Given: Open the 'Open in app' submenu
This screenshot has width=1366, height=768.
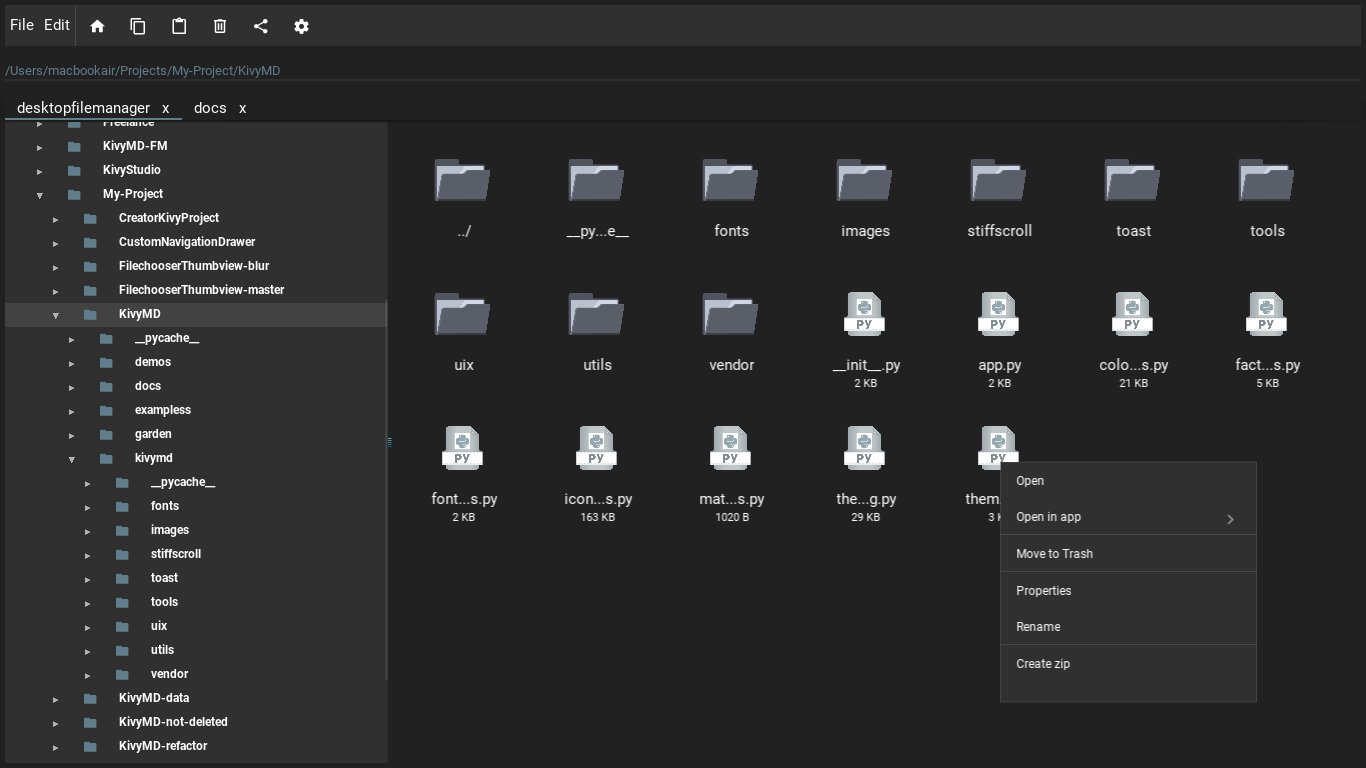Looking at the screenshot, I should [x=1048, y=517].
